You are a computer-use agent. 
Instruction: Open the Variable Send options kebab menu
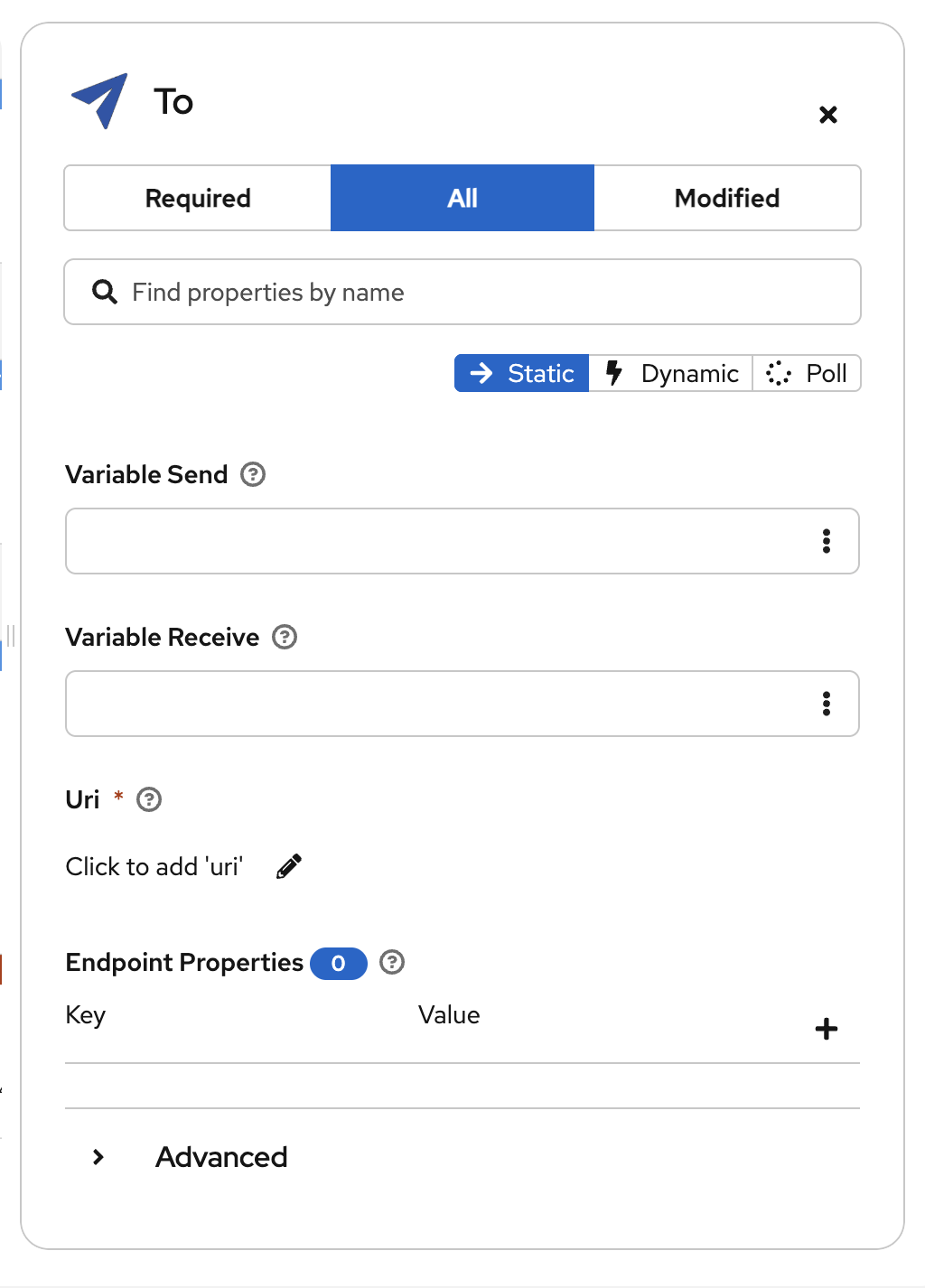point(827,541)
